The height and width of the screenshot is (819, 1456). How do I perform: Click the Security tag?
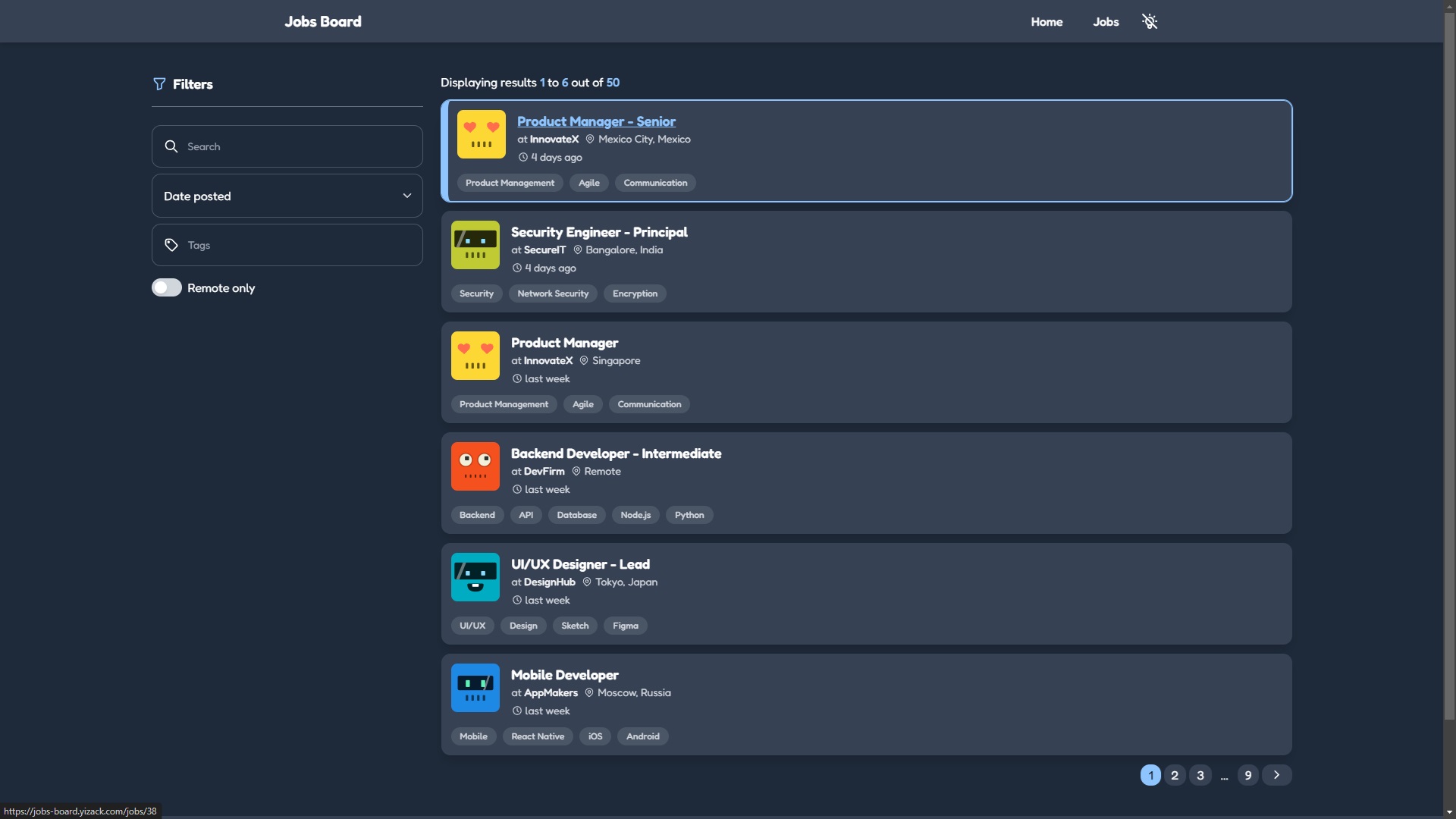click(476, 293)
